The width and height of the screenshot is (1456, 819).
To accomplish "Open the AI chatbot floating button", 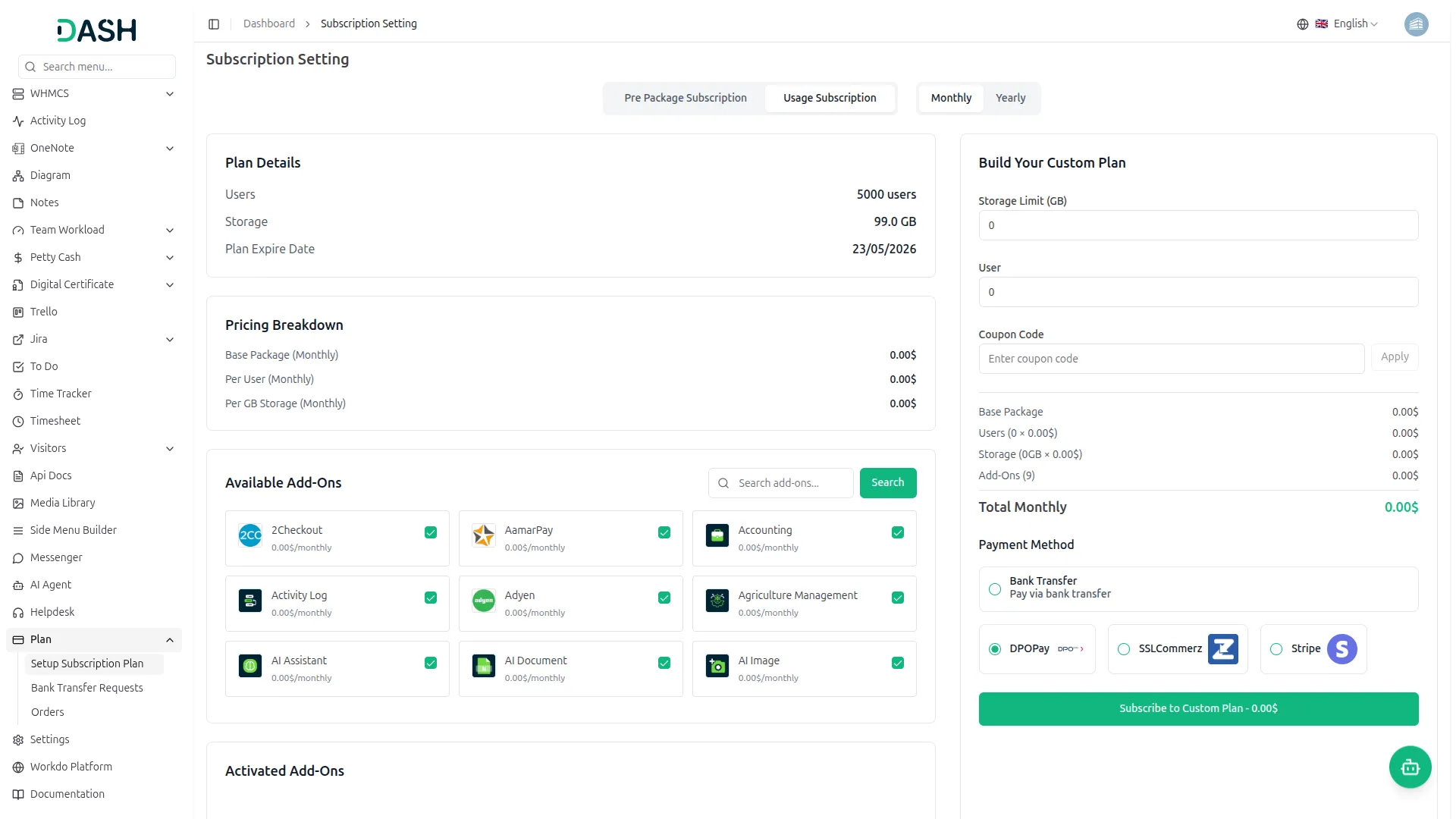I will pos(1410,767).
